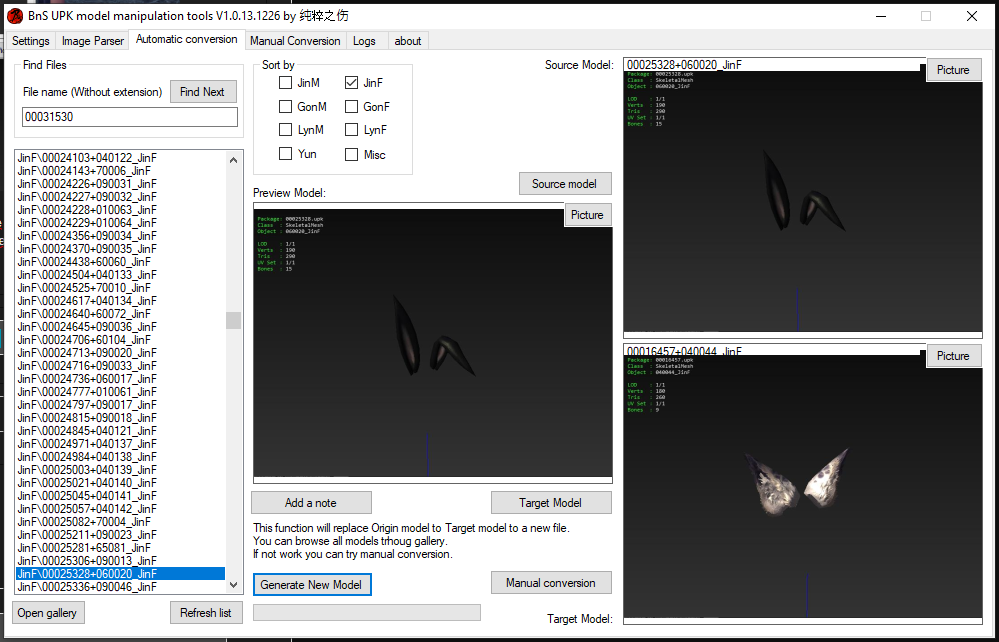Close the BnS UPK tools window
This screenshot has width=999, height=642.
(972, 16)
